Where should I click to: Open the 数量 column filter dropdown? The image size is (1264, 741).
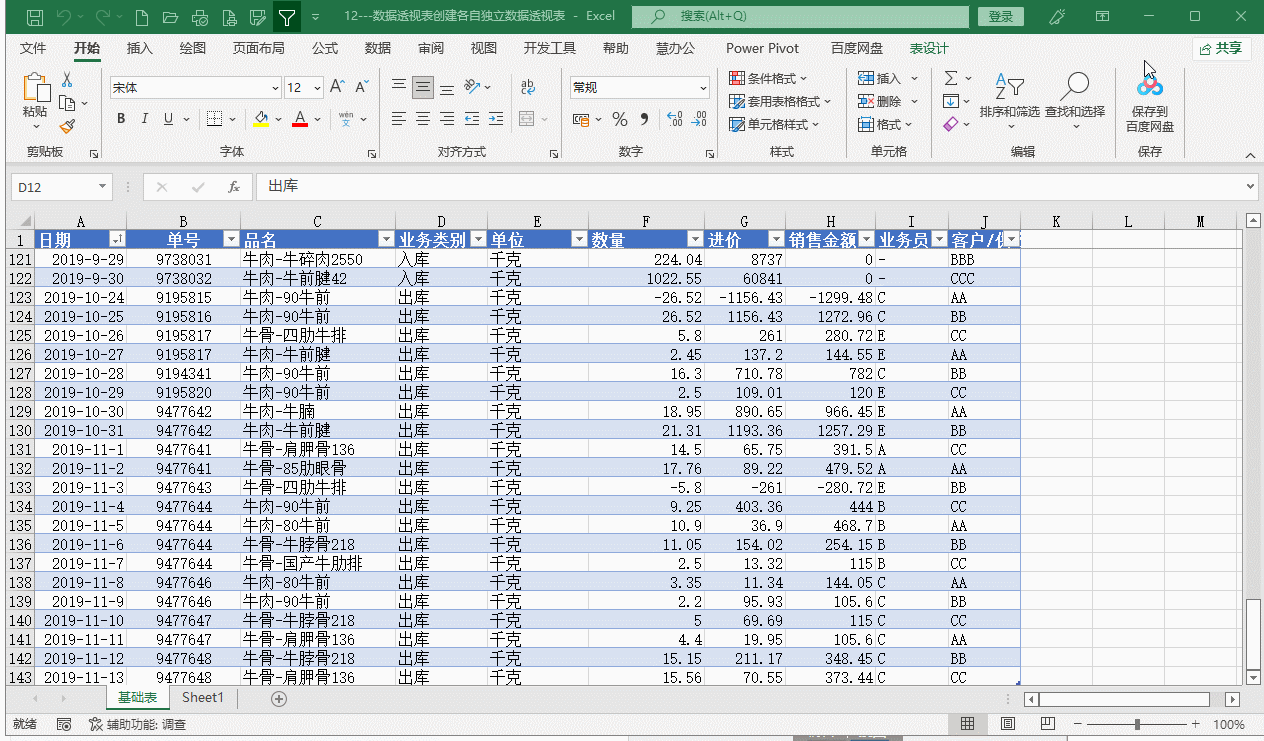pyautogui.click(x=696, y=240)
